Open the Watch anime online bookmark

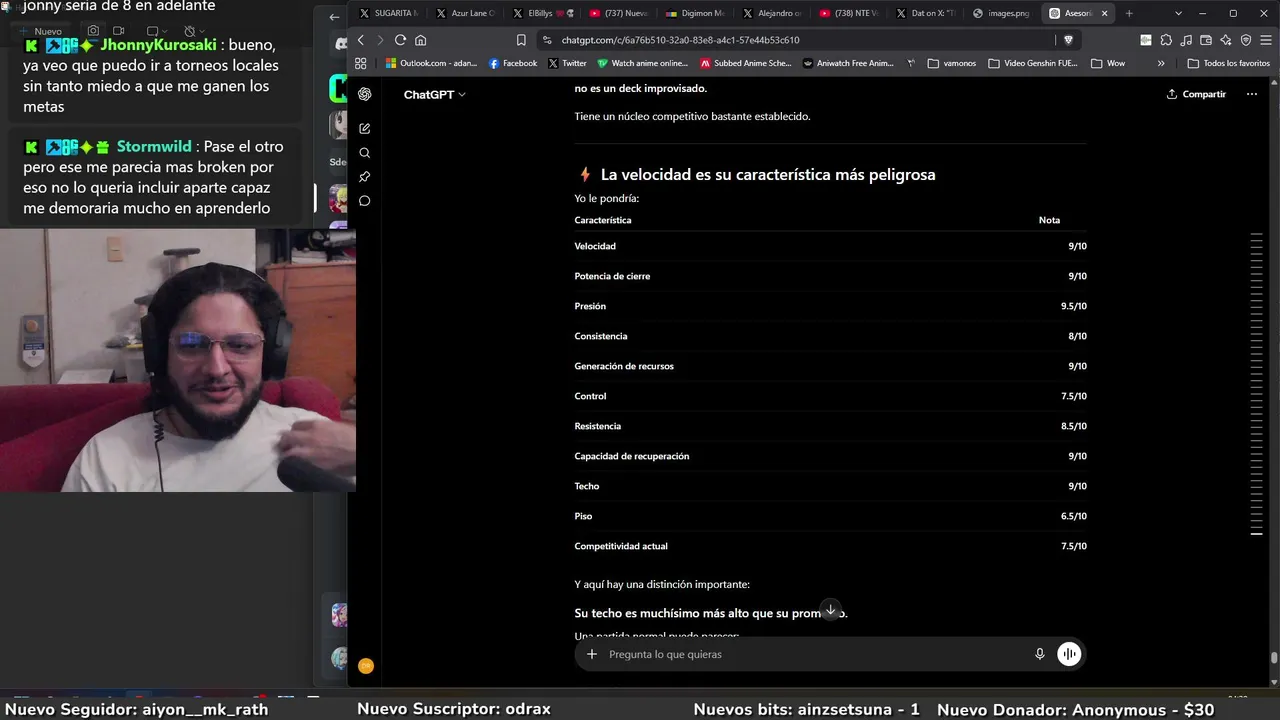pos(643,63)
